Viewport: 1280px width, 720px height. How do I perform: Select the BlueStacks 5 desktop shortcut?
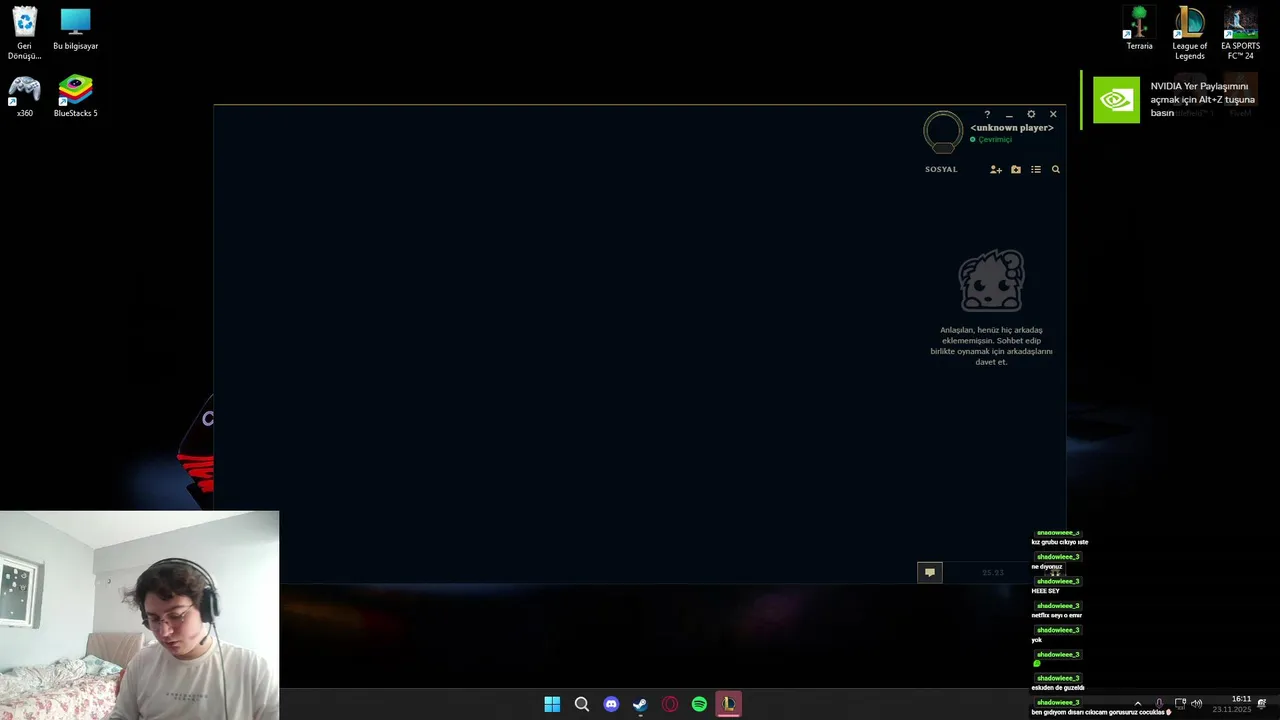pyautogui.click(x=75, y=97)
